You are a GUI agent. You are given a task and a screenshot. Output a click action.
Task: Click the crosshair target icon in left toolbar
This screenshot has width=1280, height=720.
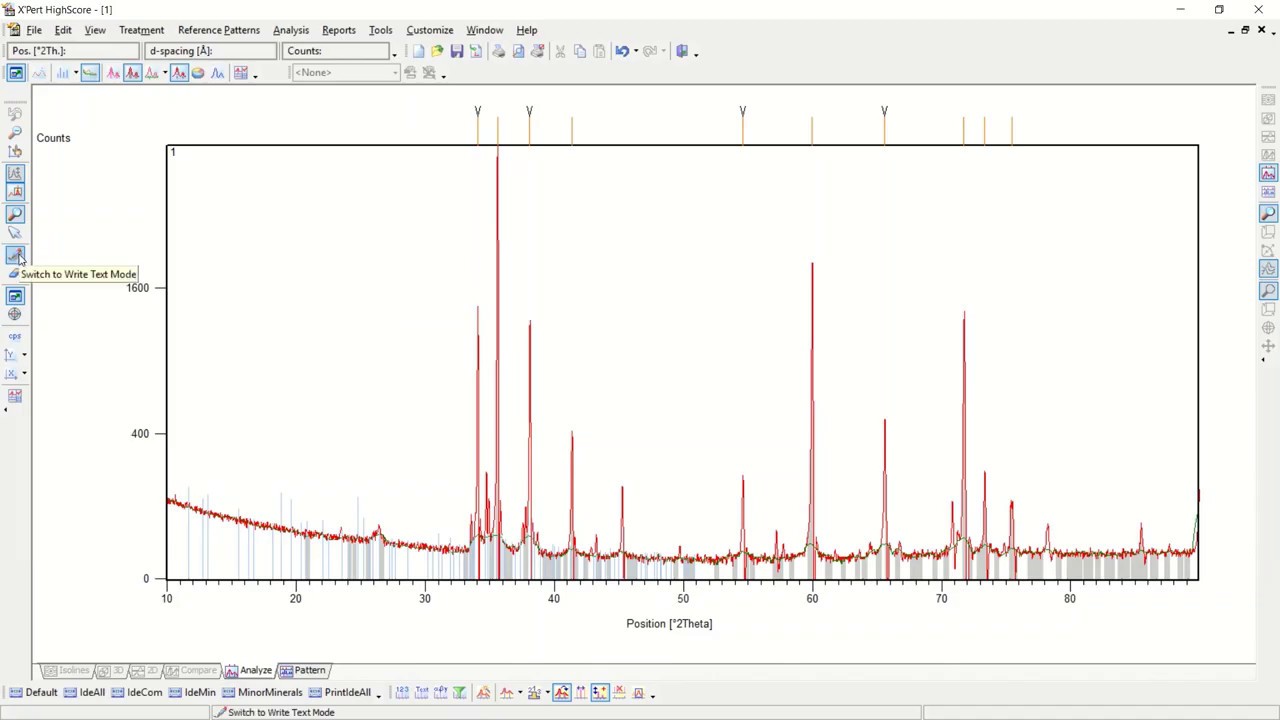click(x=15, y=314)
